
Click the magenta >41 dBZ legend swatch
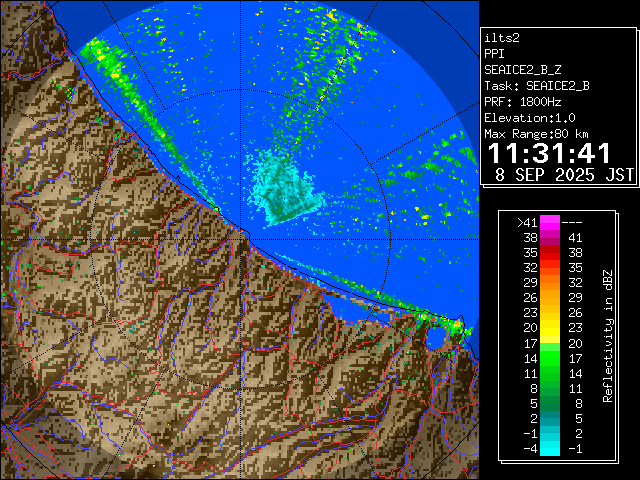pyautogui.click(x=550, y=223)
